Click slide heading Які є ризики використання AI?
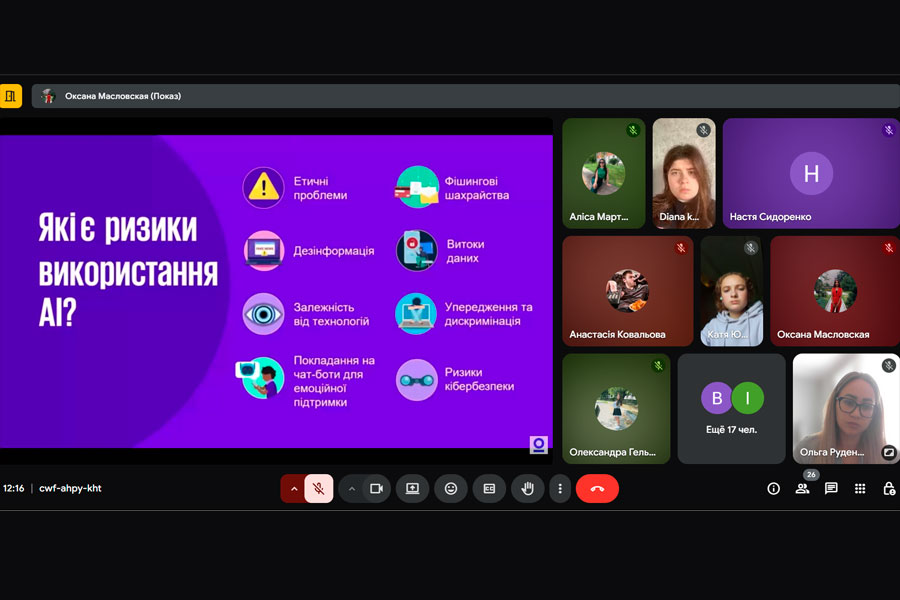The width and height of the screenshot is (900, 600). tap(128, 270)
